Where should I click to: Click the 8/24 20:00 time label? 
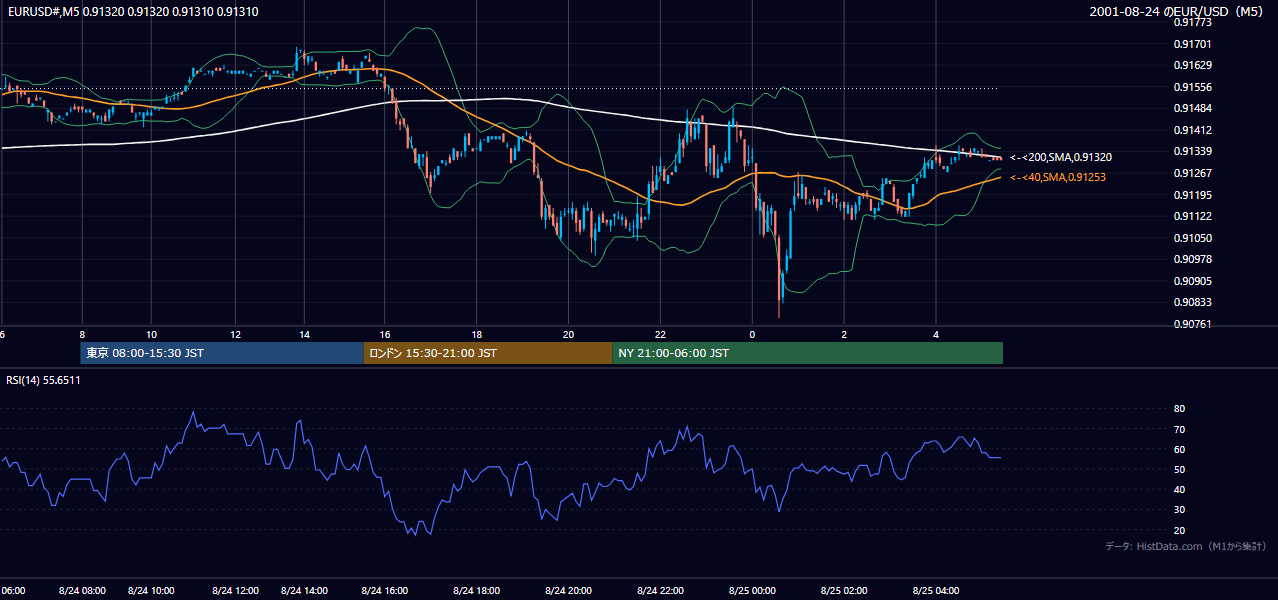568,591
